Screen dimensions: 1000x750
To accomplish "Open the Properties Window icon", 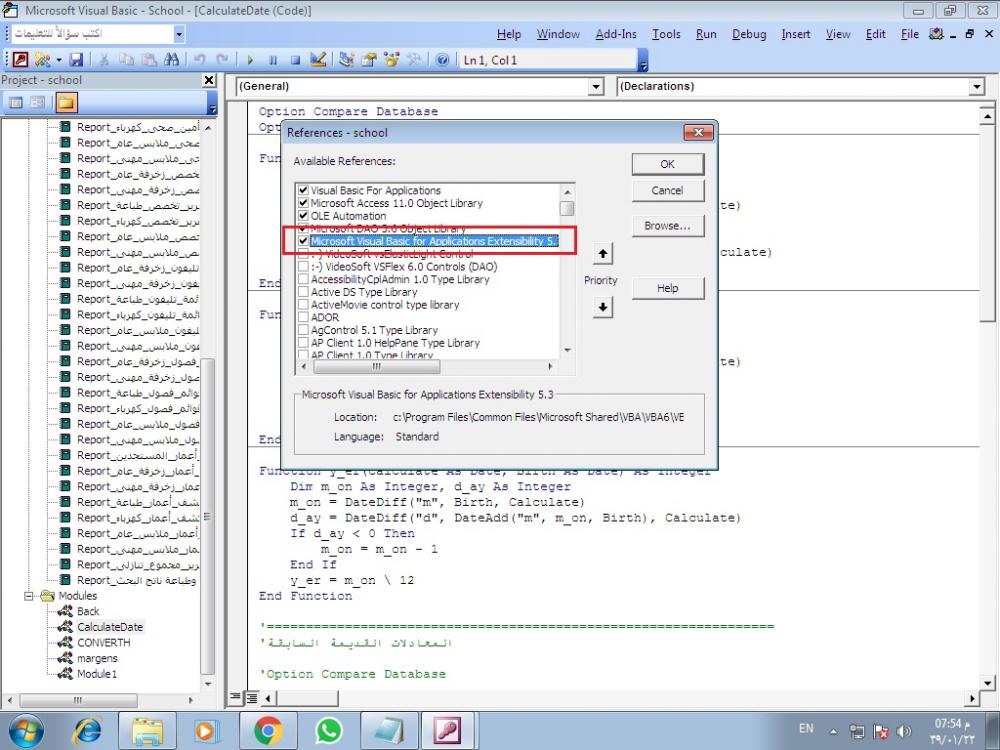I will pyautogui.click(x=369, y=60).
